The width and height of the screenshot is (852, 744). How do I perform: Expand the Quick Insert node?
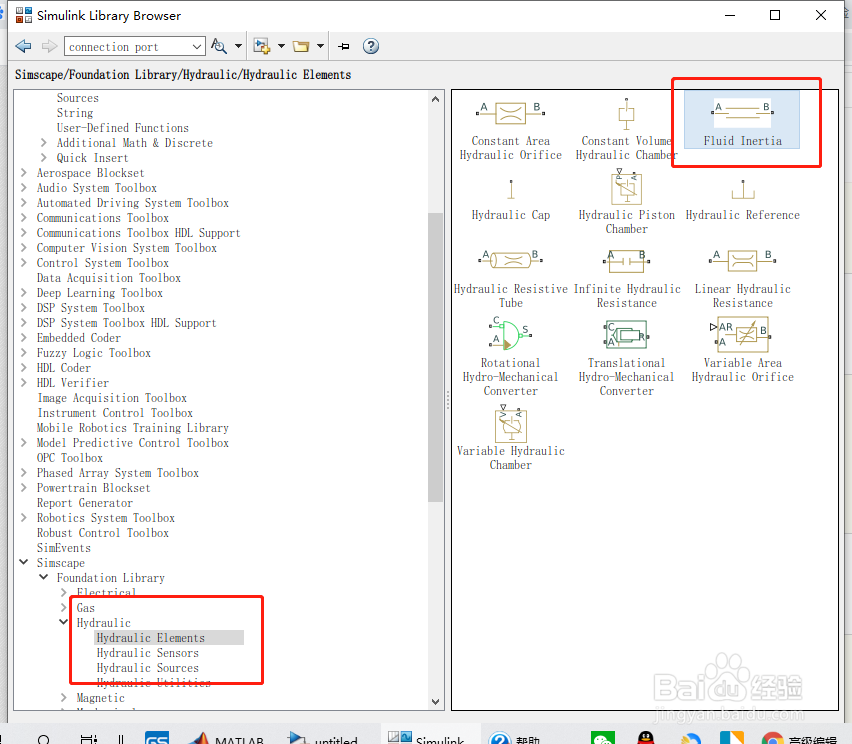coord(43,158)
